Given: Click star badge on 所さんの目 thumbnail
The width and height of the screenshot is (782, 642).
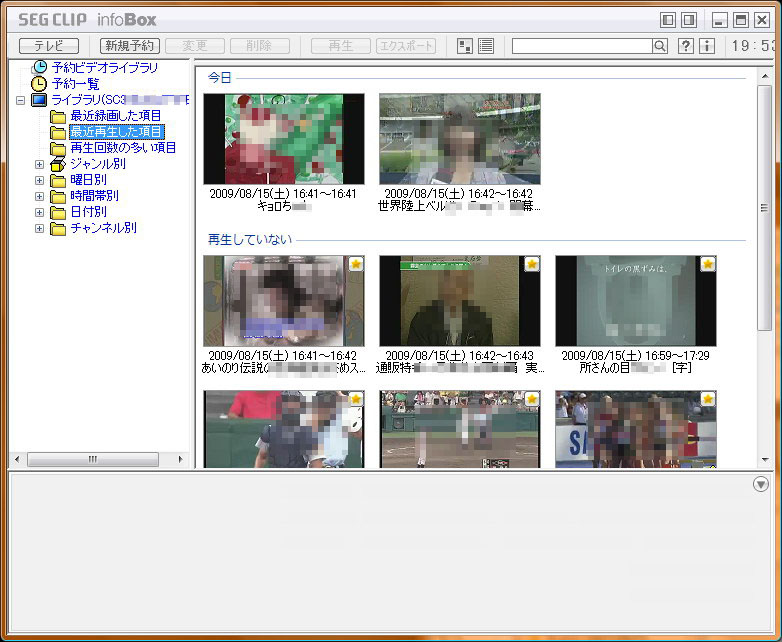Looking at the screenshot, I should coord(708,264).
